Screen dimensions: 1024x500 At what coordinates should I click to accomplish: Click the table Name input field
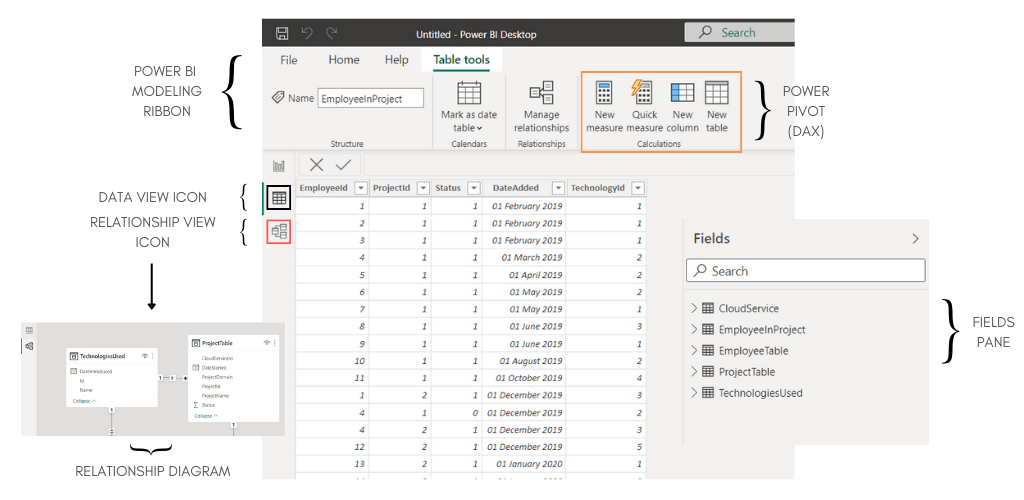tap(370, 99)
